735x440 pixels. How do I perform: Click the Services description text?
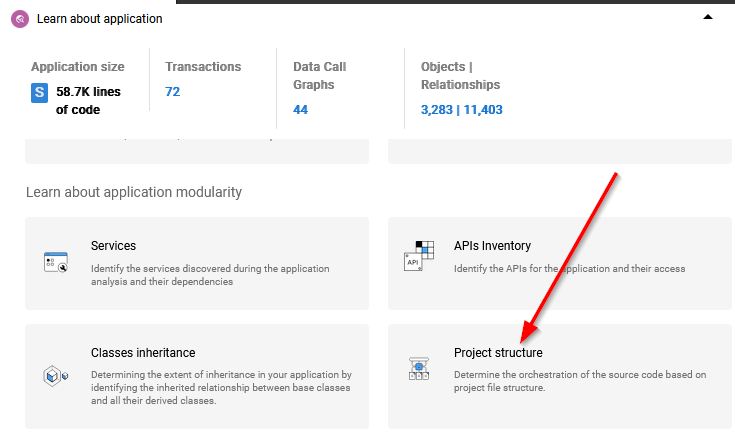[x=210, y=275]
